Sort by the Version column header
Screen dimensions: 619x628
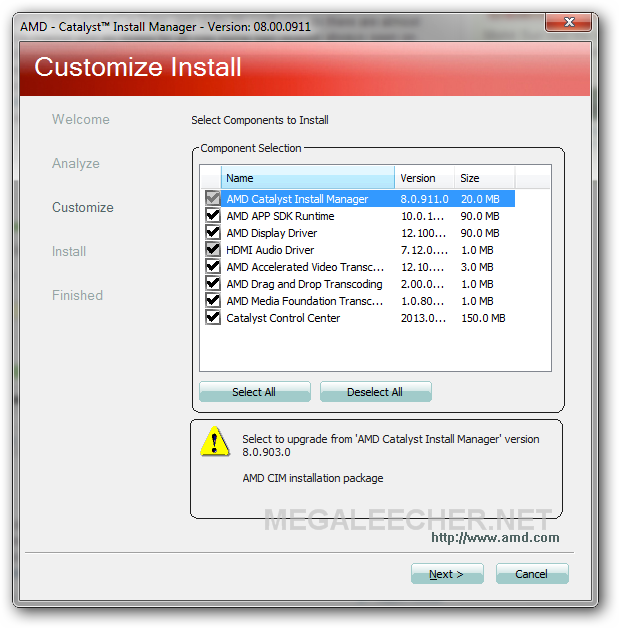[424, 178]
